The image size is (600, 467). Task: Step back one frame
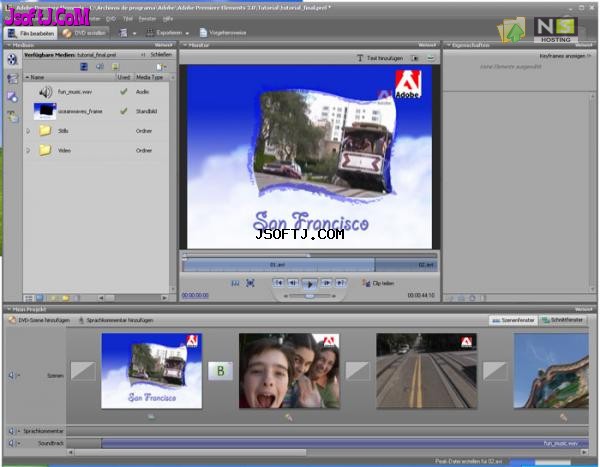coord(293,283)
